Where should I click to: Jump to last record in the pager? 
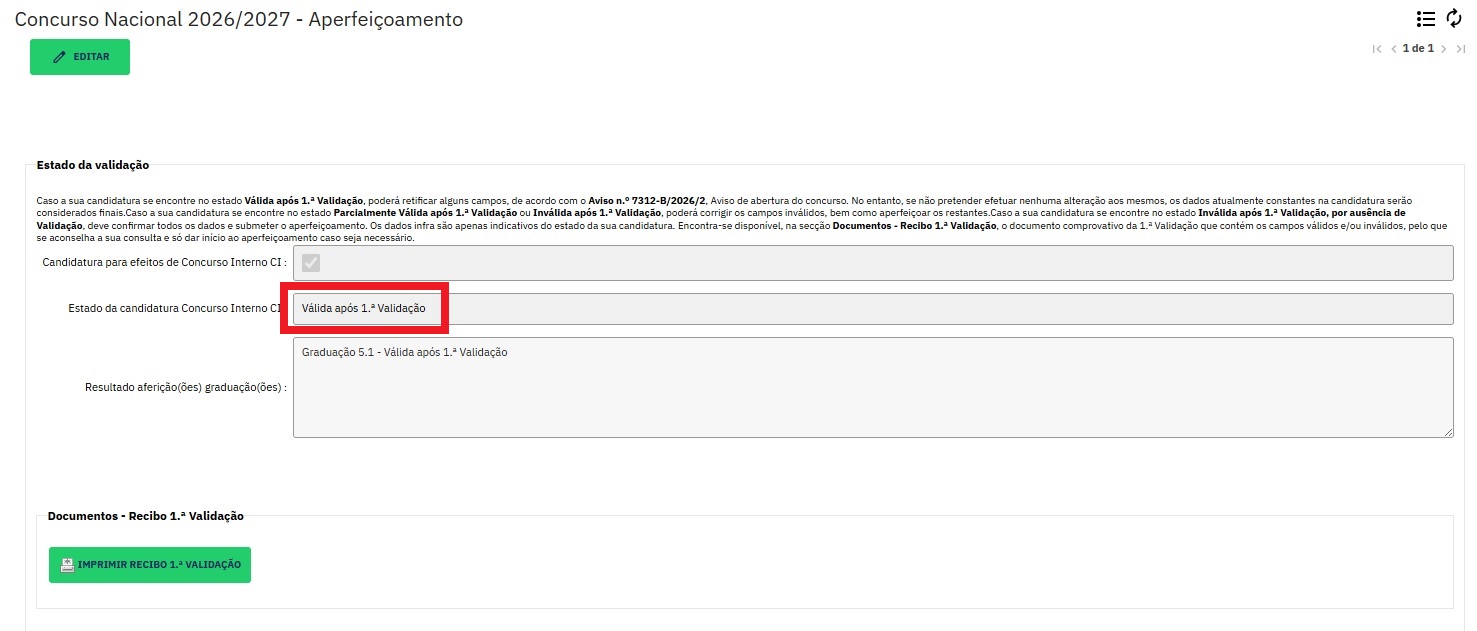click(1460, 49)
